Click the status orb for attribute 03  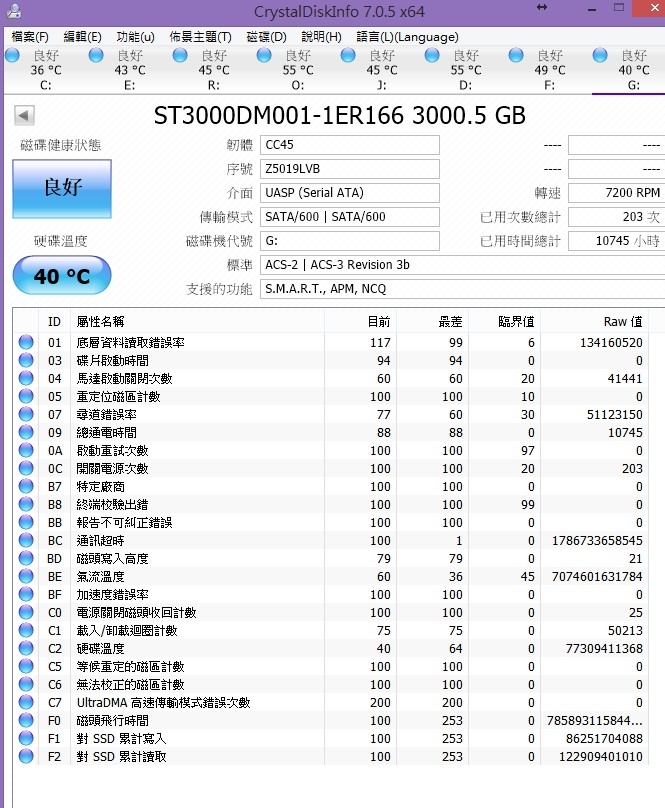(26, 360)
